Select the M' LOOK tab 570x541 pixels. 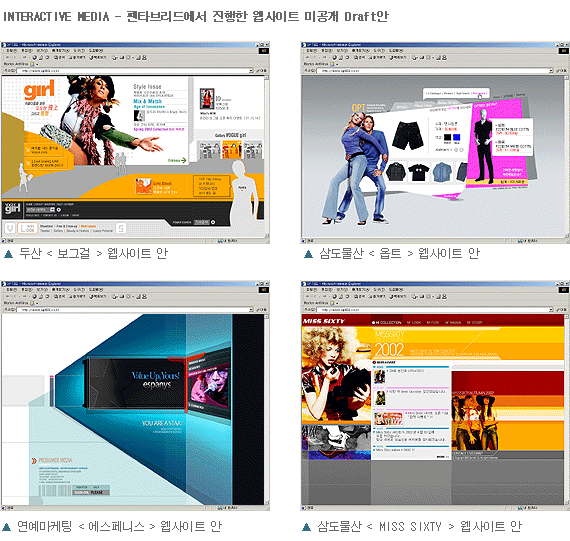pyautogui.click(x=413, y=322)
